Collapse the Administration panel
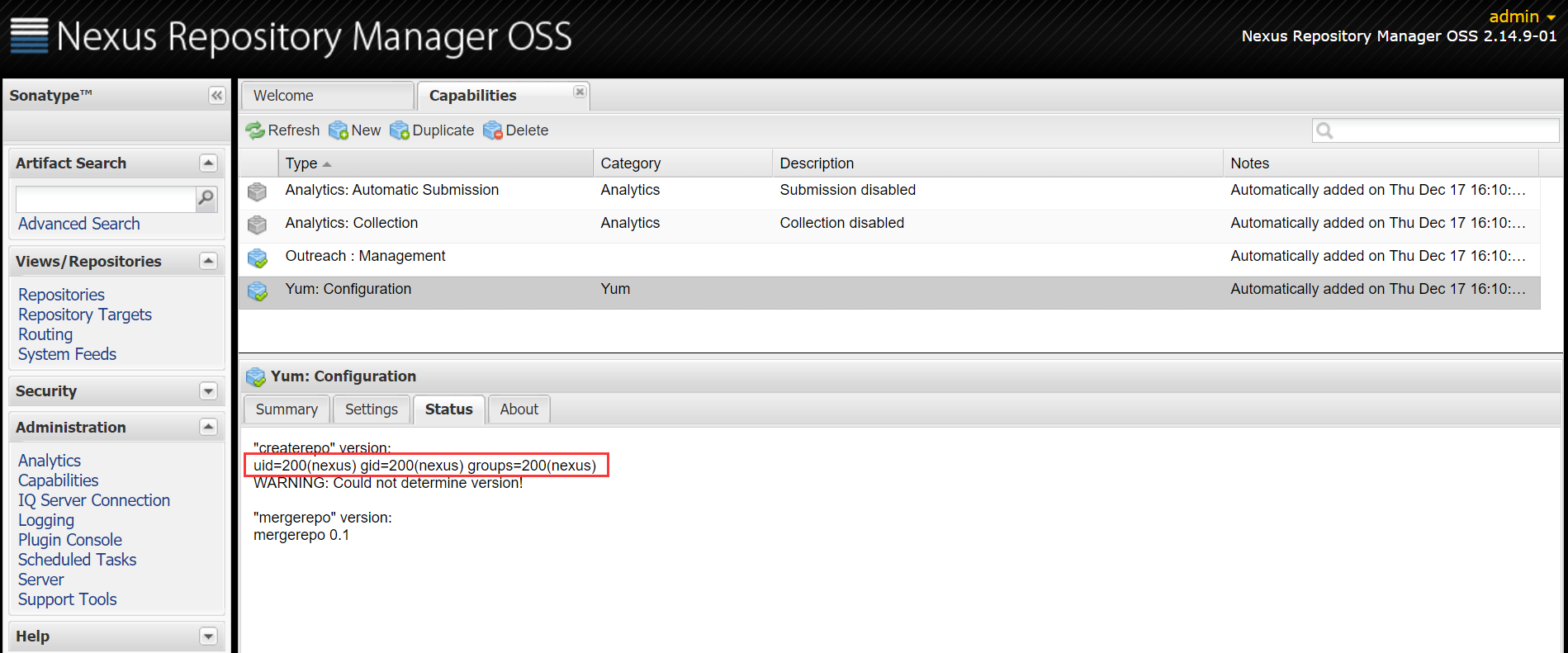This screenshot has width=1568, height=653. [208, 428]
